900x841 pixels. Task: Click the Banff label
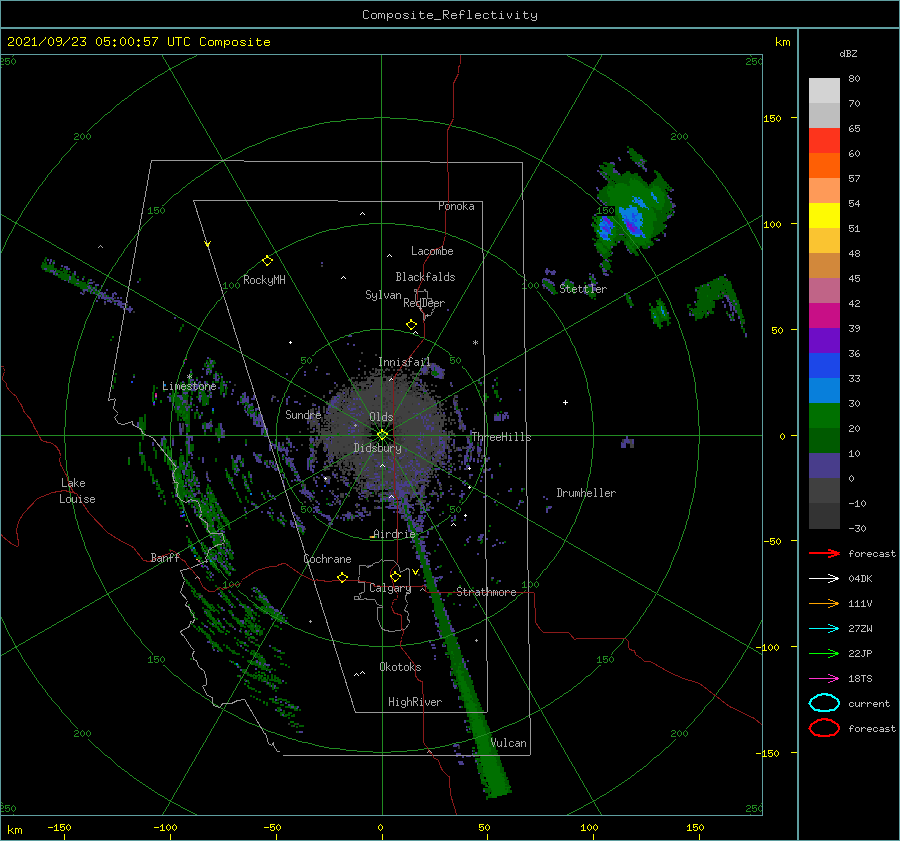(165, 558)
